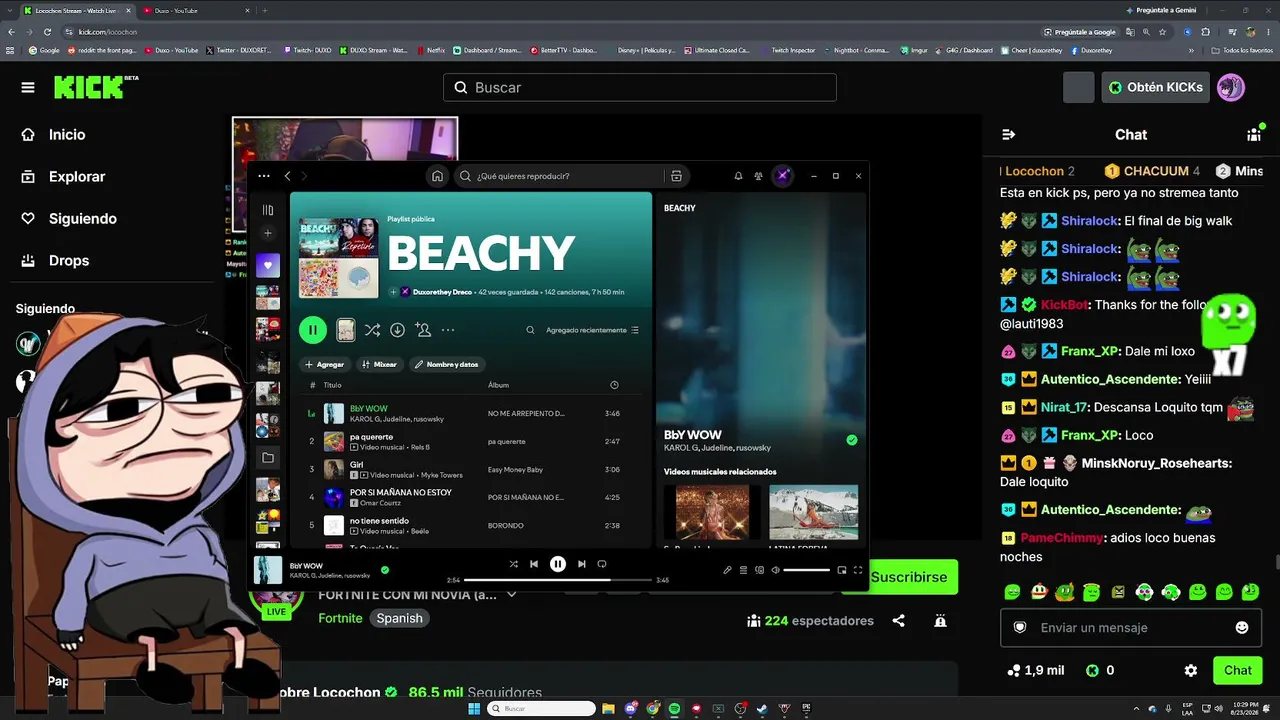Download the BEACHY playlist
The width and height of the screenshot is (1280, 720).
[397, 330]
